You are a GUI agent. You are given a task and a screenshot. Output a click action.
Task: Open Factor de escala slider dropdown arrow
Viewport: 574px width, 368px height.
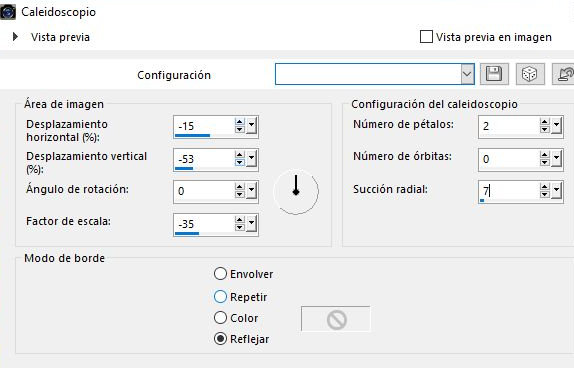(x=251, y=223)
